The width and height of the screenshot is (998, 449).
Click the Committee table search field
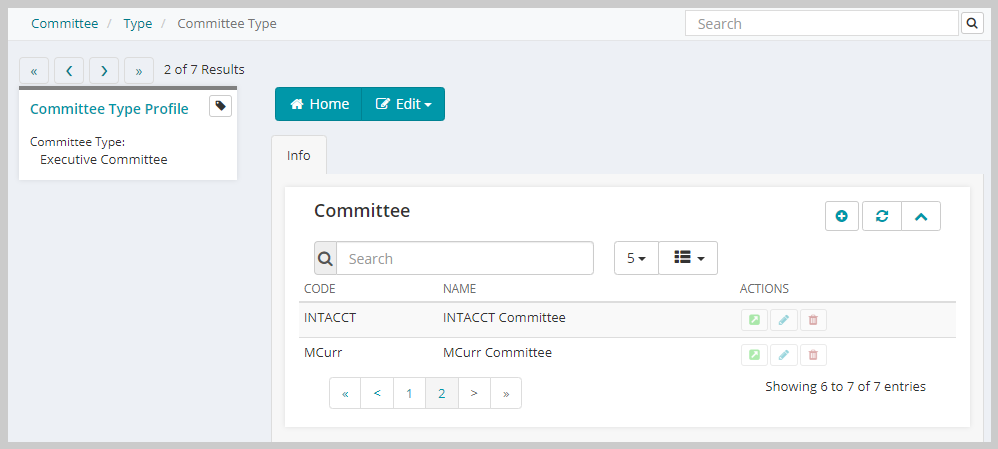(x=465, y=258)
